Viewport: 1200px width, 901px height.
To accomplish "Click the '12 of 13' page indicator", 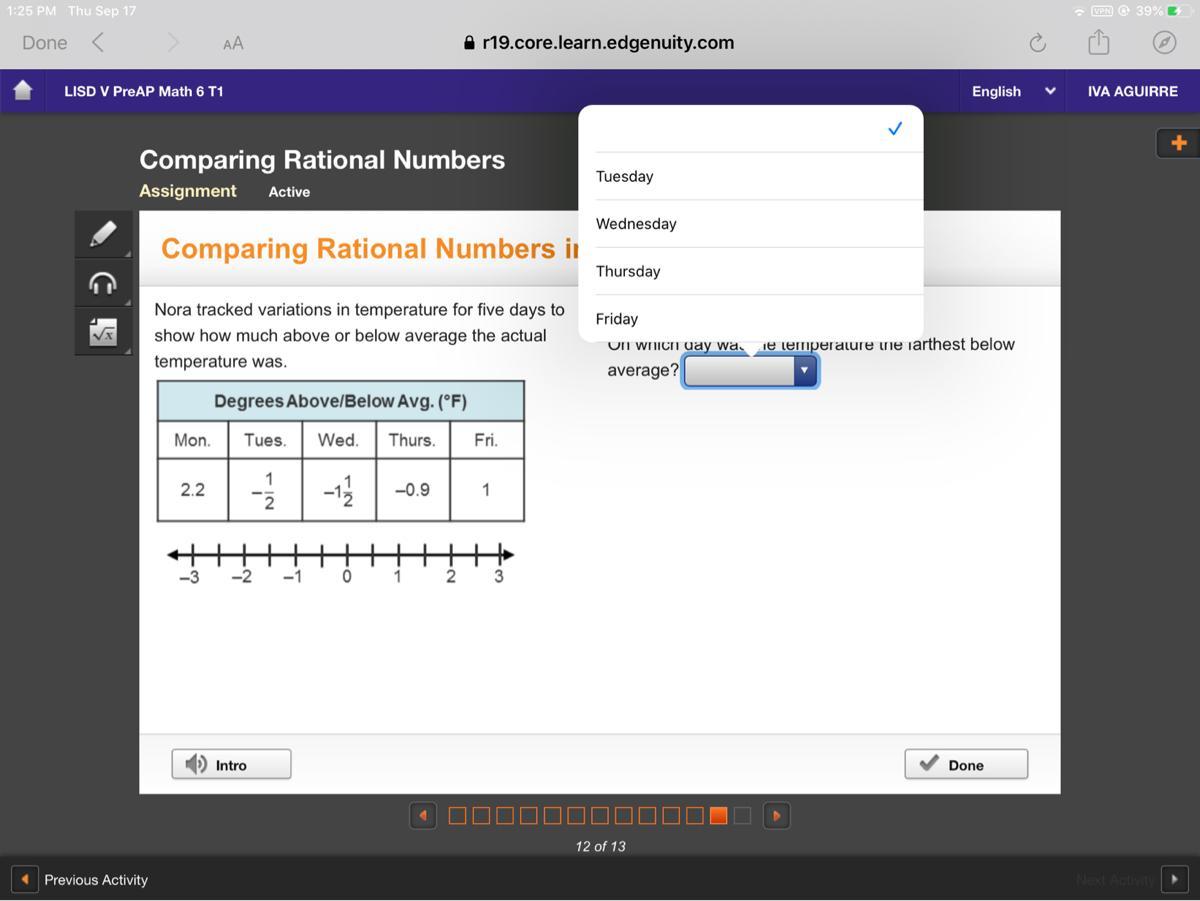I will coord(600,846).
